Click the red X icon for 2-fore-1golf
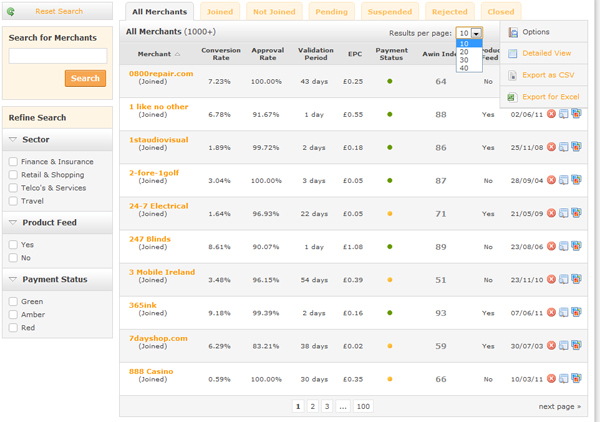 click(x=551, y=180)
